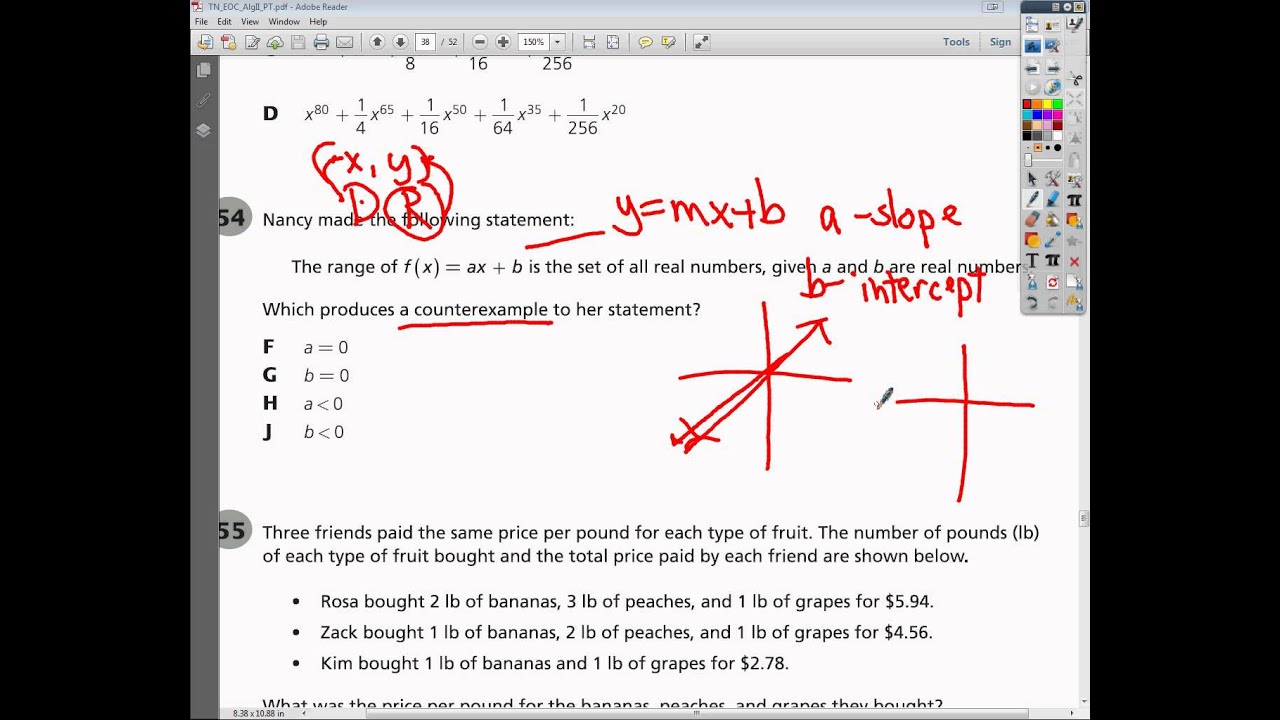
Task: Open the page thumbnails side panel
Action: point(204,71)
